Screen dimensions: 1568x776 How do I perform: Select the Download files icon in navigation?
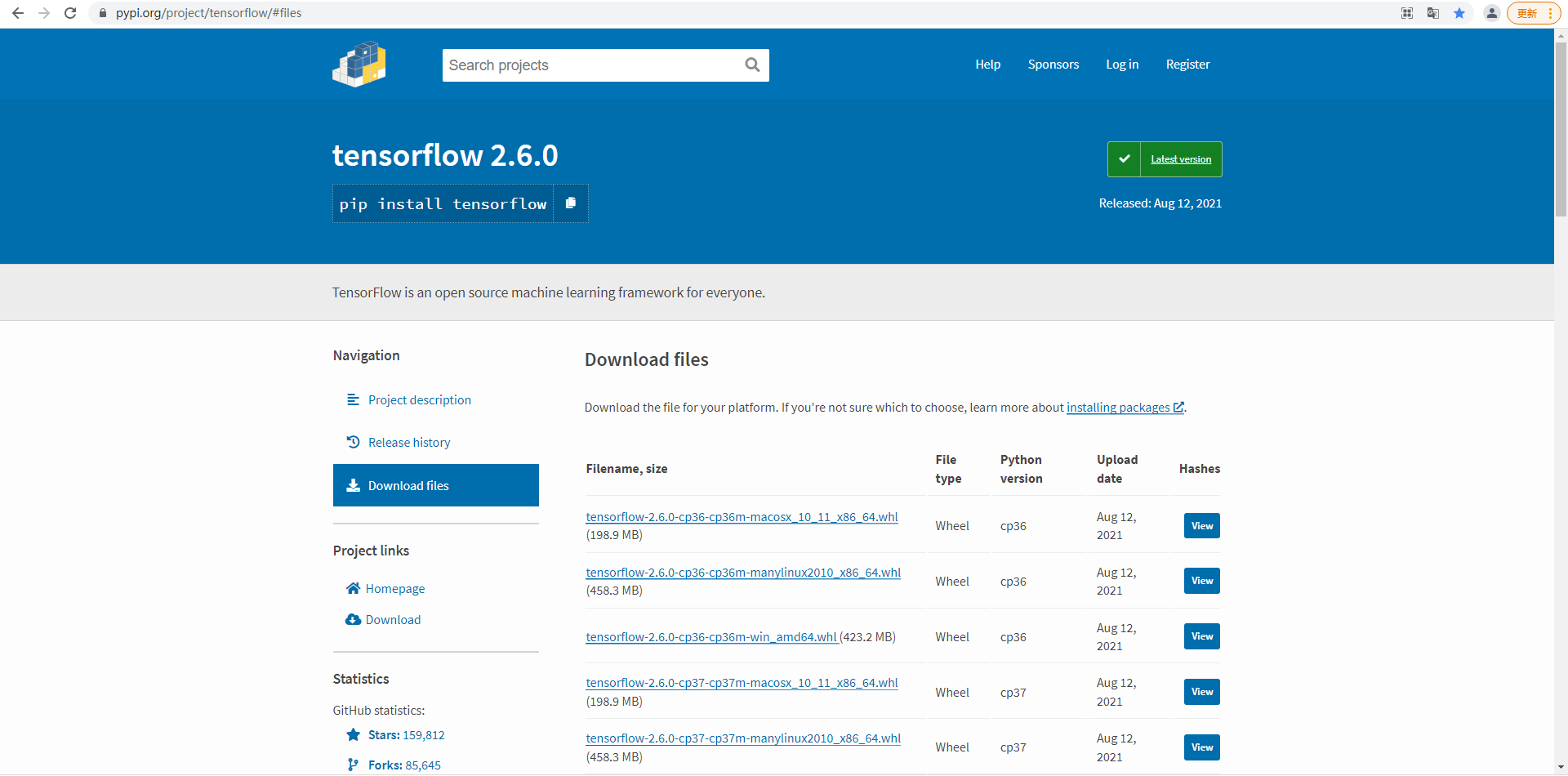[x=354, y=484]
